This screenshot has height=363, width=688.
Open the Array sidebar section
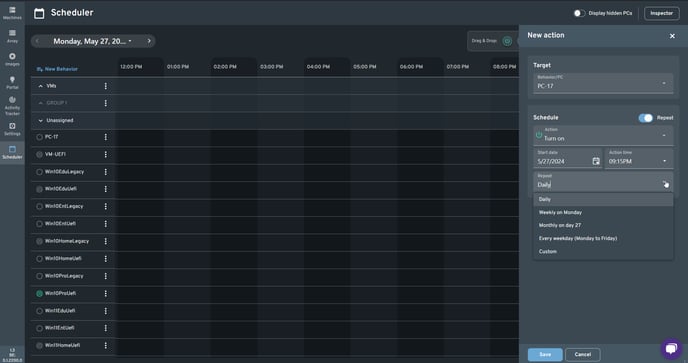coord(12,36)
